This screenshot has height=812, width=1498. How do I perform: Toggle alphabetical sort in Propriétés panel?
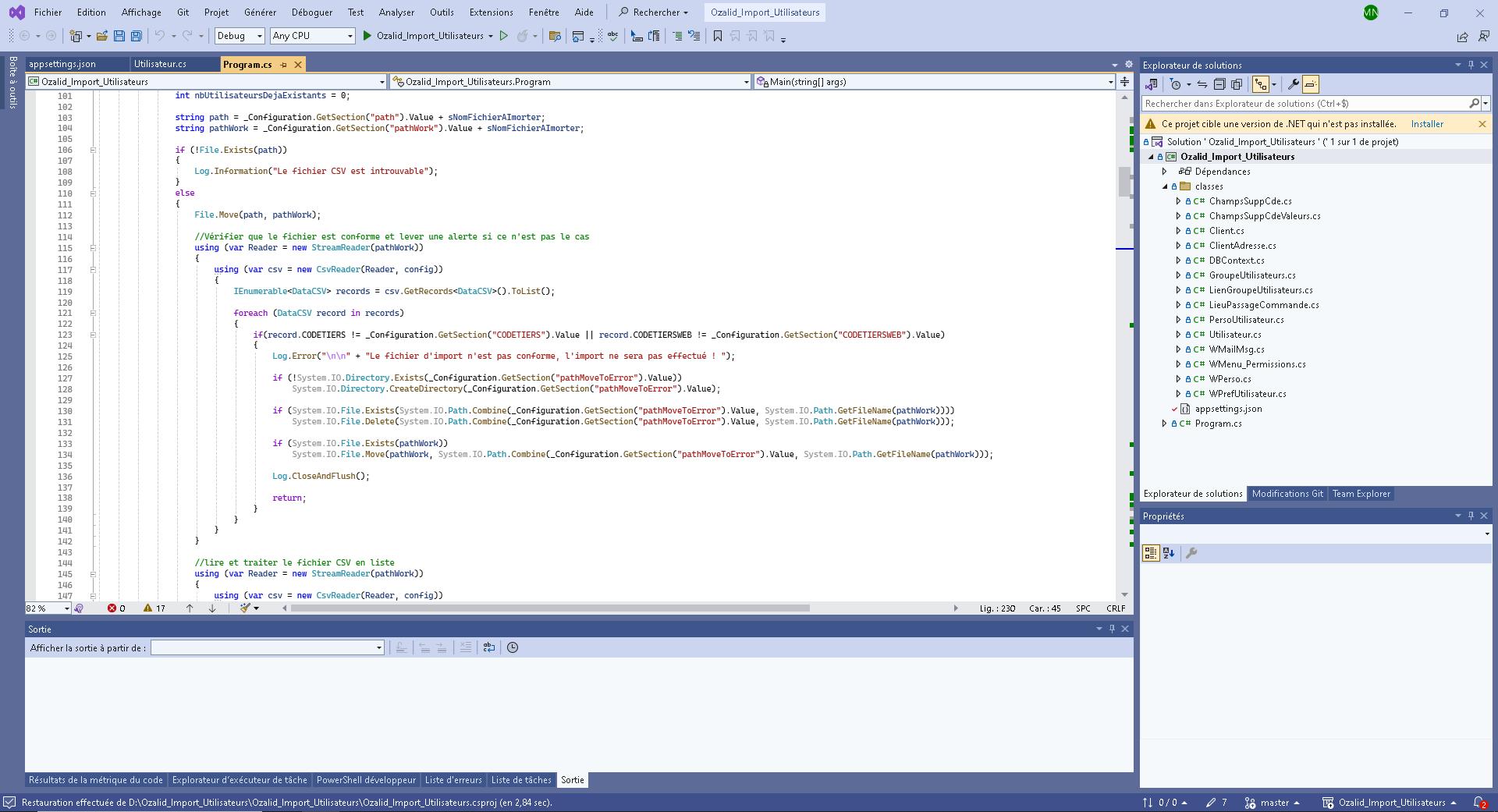[x=1169, y=553]
